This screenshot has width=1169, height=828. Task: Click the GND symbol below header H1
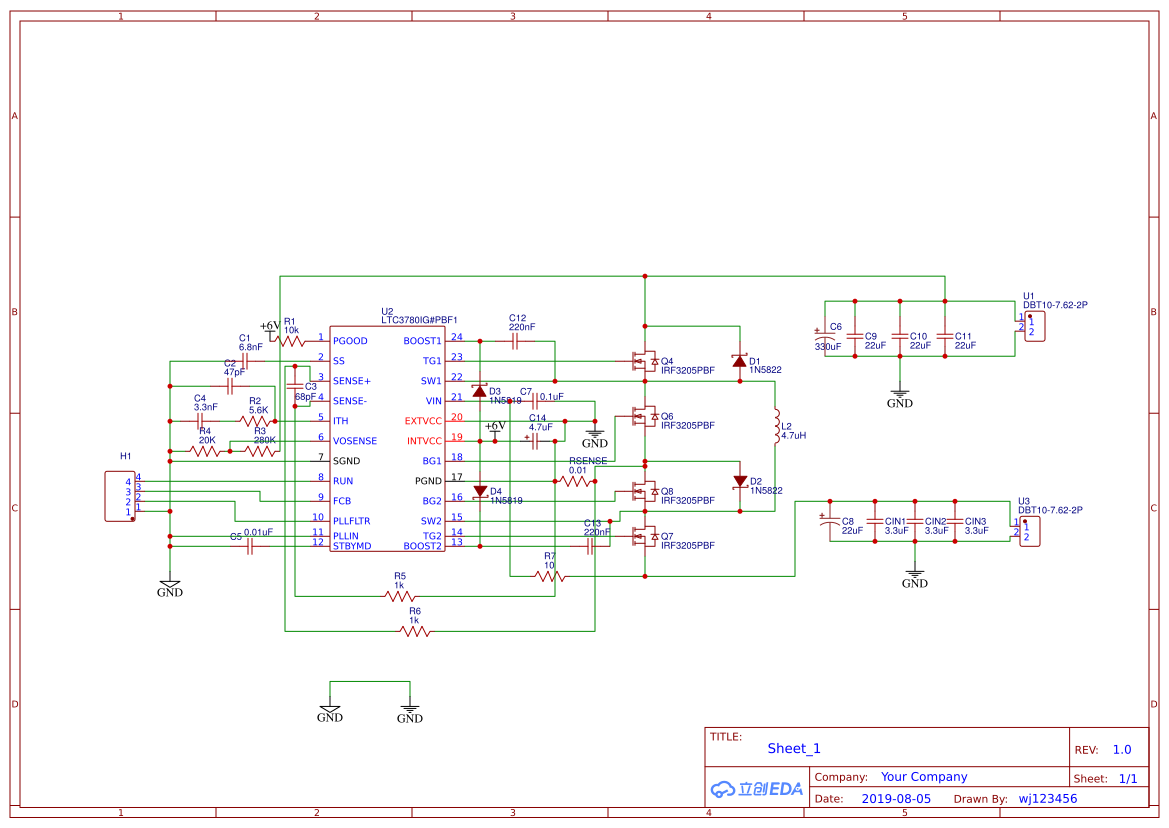point(169,589)
